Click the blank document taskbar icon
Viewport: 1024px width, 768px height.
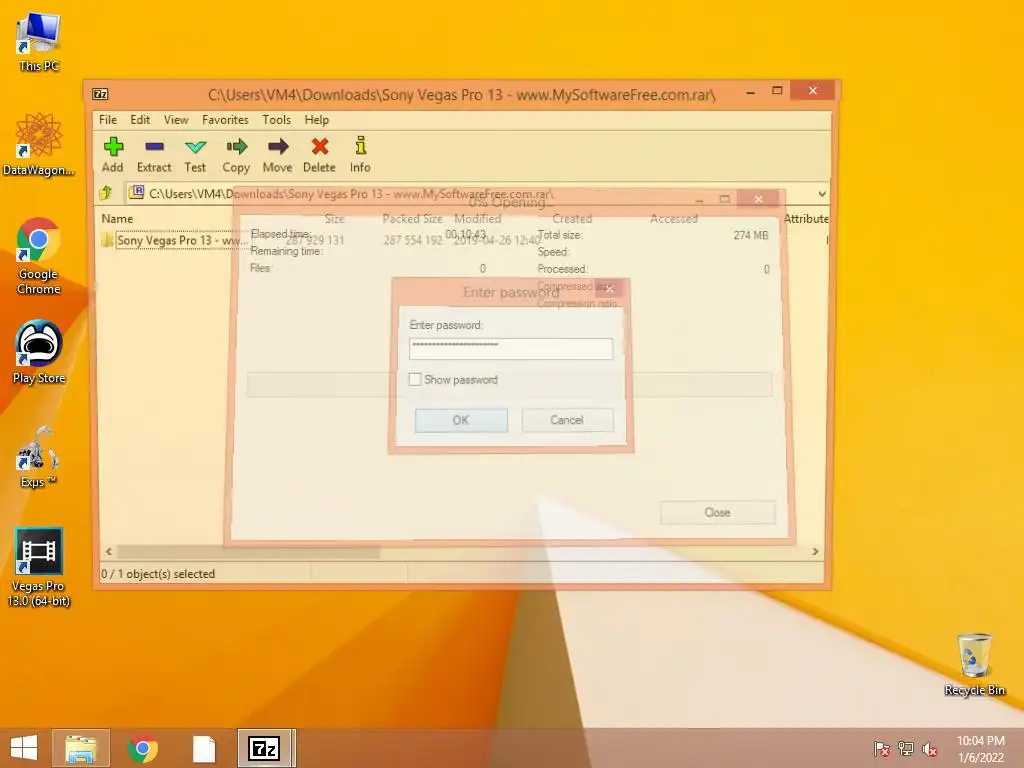click(204, 748)
